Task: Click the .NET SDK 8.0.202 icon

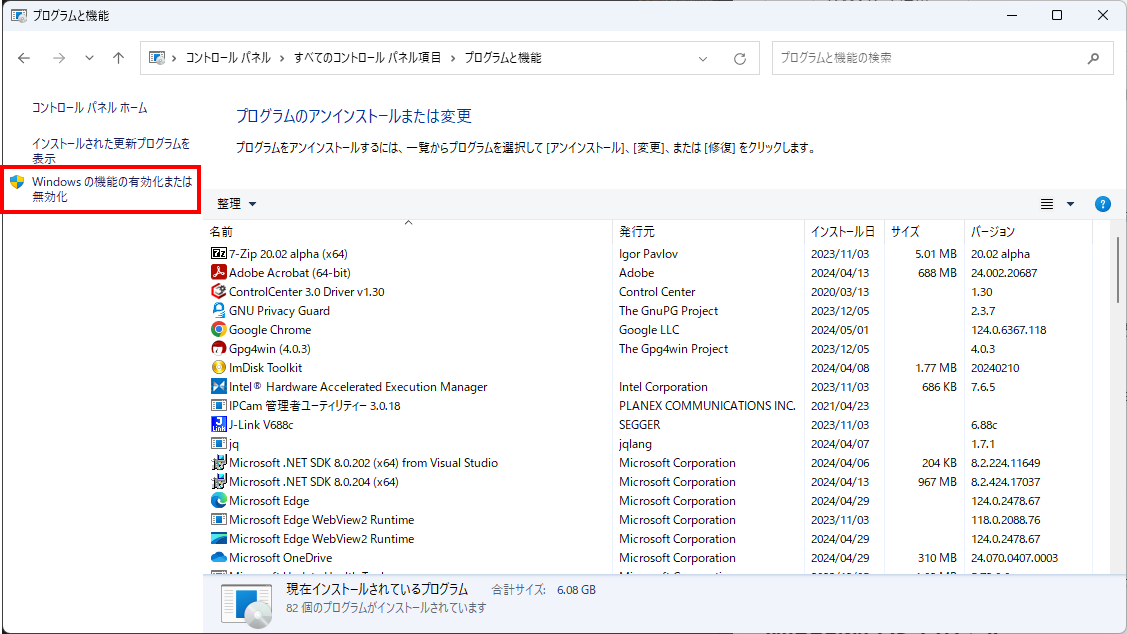Action: click(218, 463)
